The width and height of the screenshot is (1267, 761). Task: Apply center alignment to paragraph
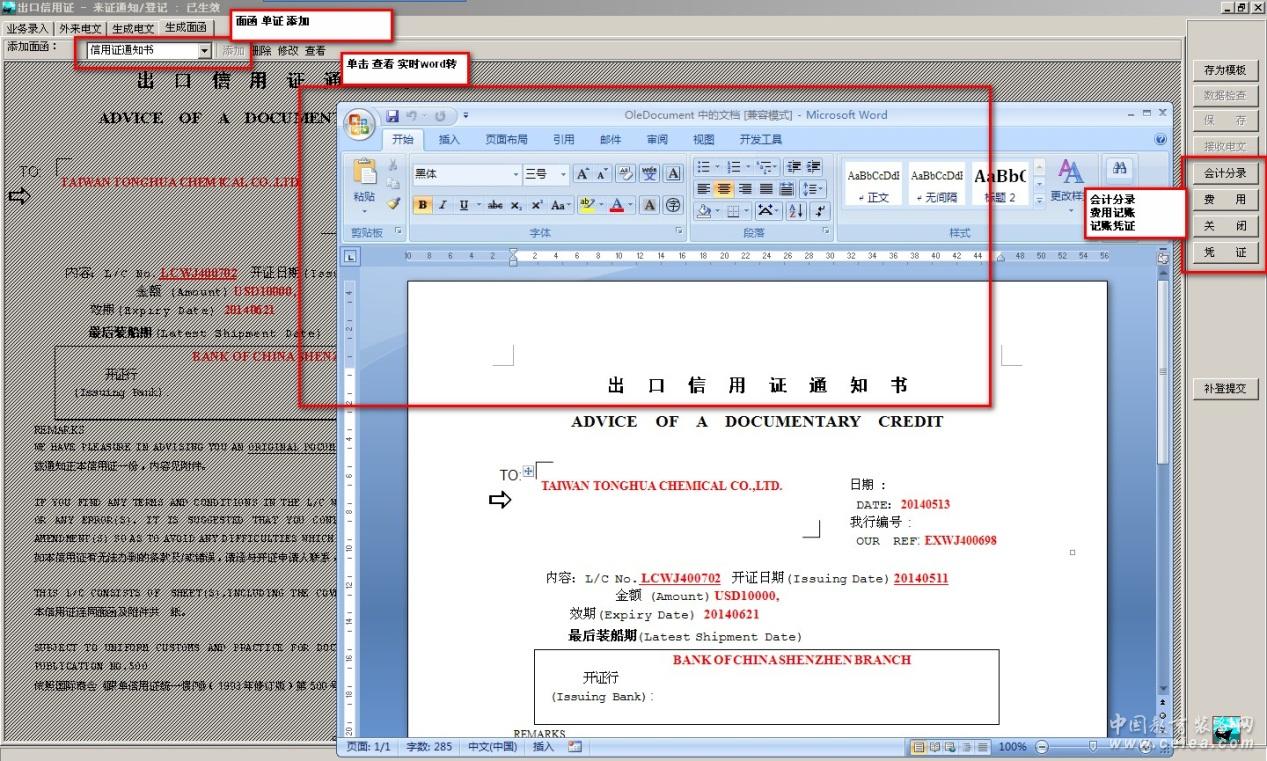[x=724, y=189]
